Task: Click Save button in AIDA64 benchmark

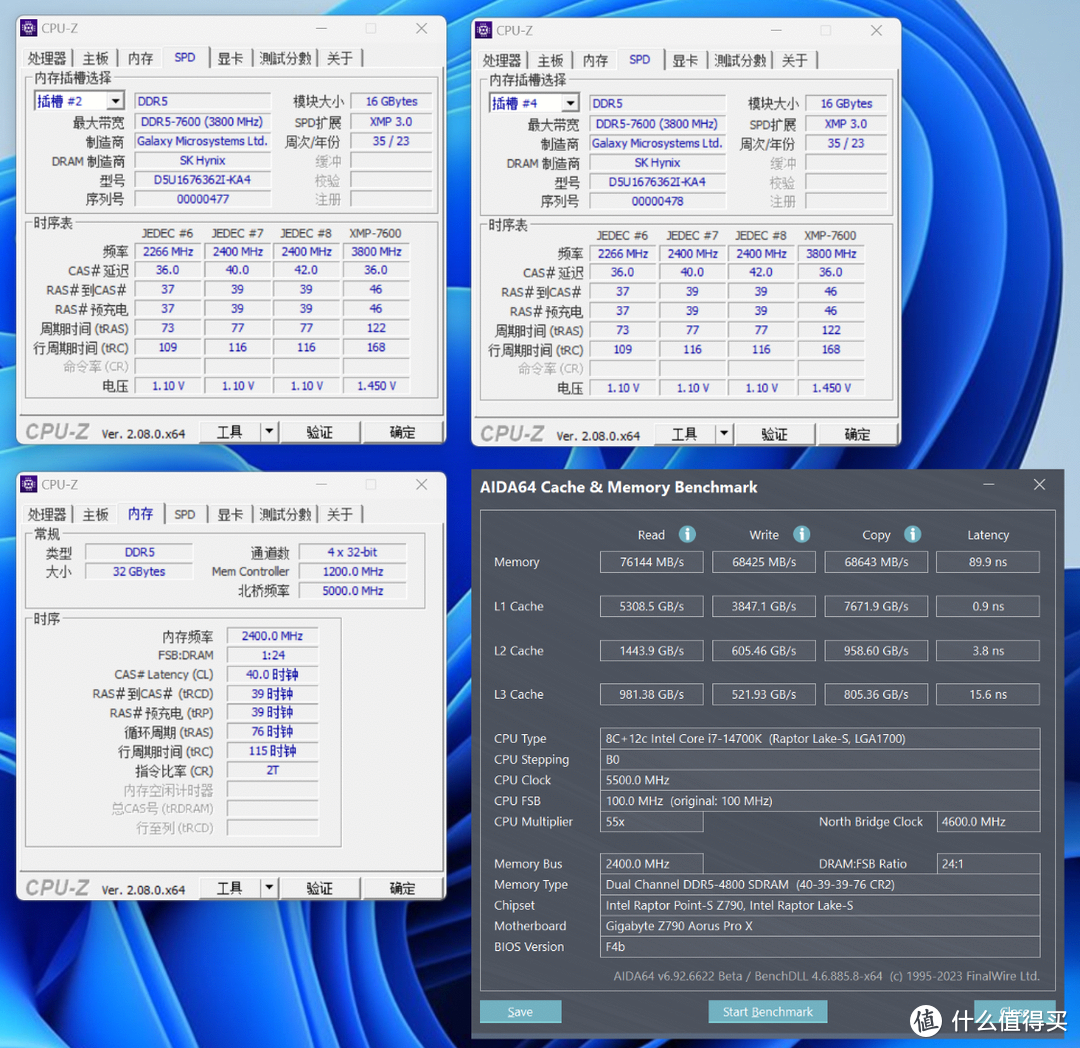Action: [x=520, y=1012]
